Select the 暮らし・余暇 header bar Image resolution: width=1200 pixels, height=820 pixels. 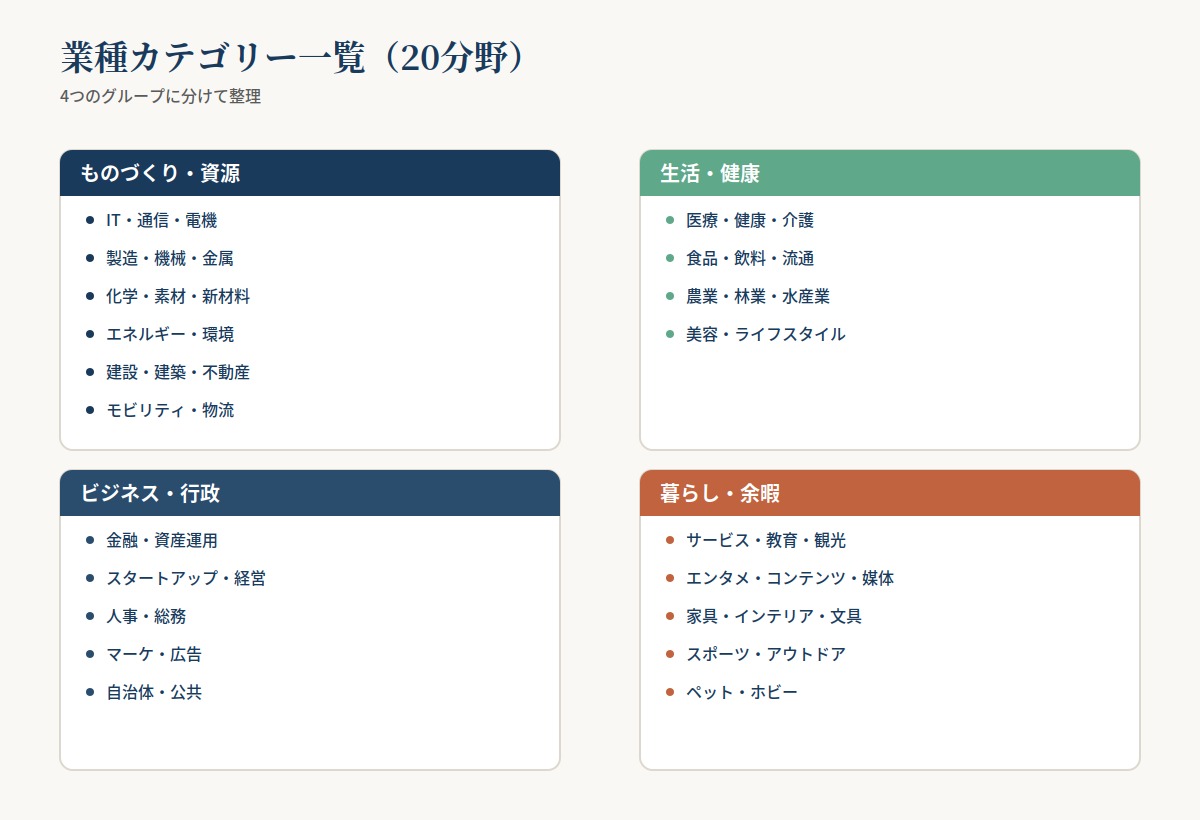point(890,493)
